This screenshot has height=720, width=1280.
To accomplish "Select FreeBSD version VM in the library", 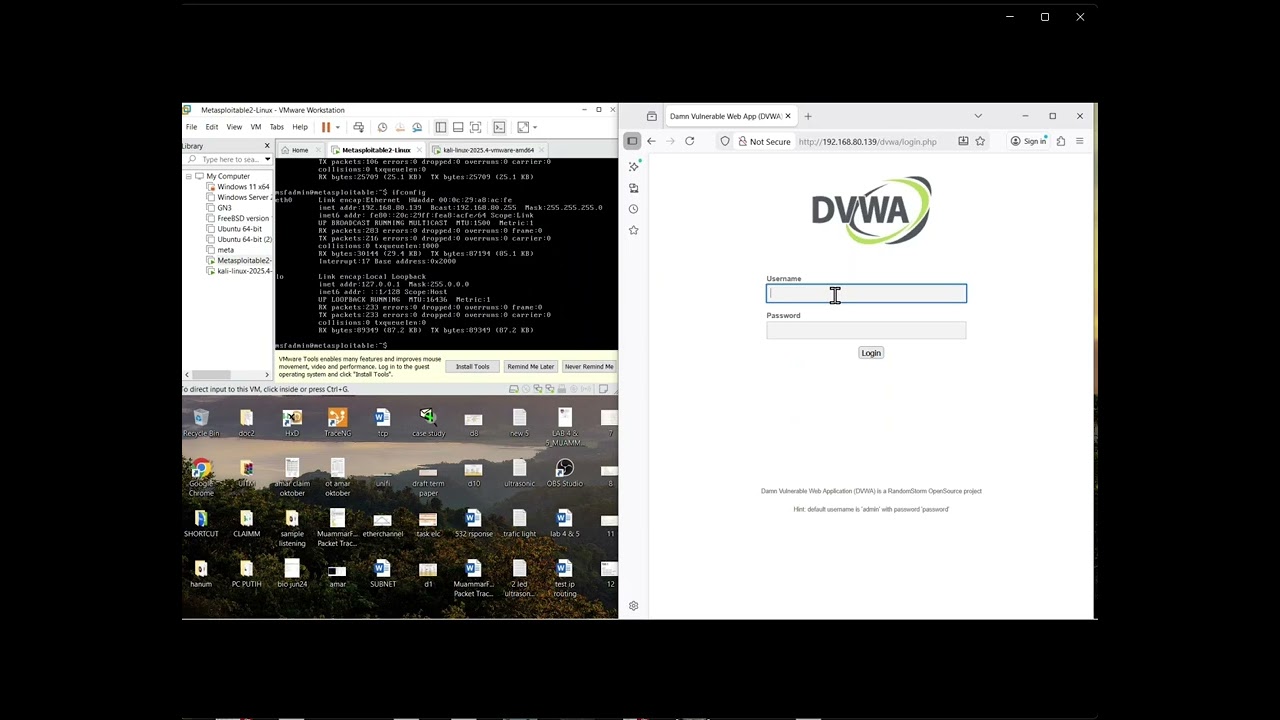I will pyautogui.click(x=239, y=218).
